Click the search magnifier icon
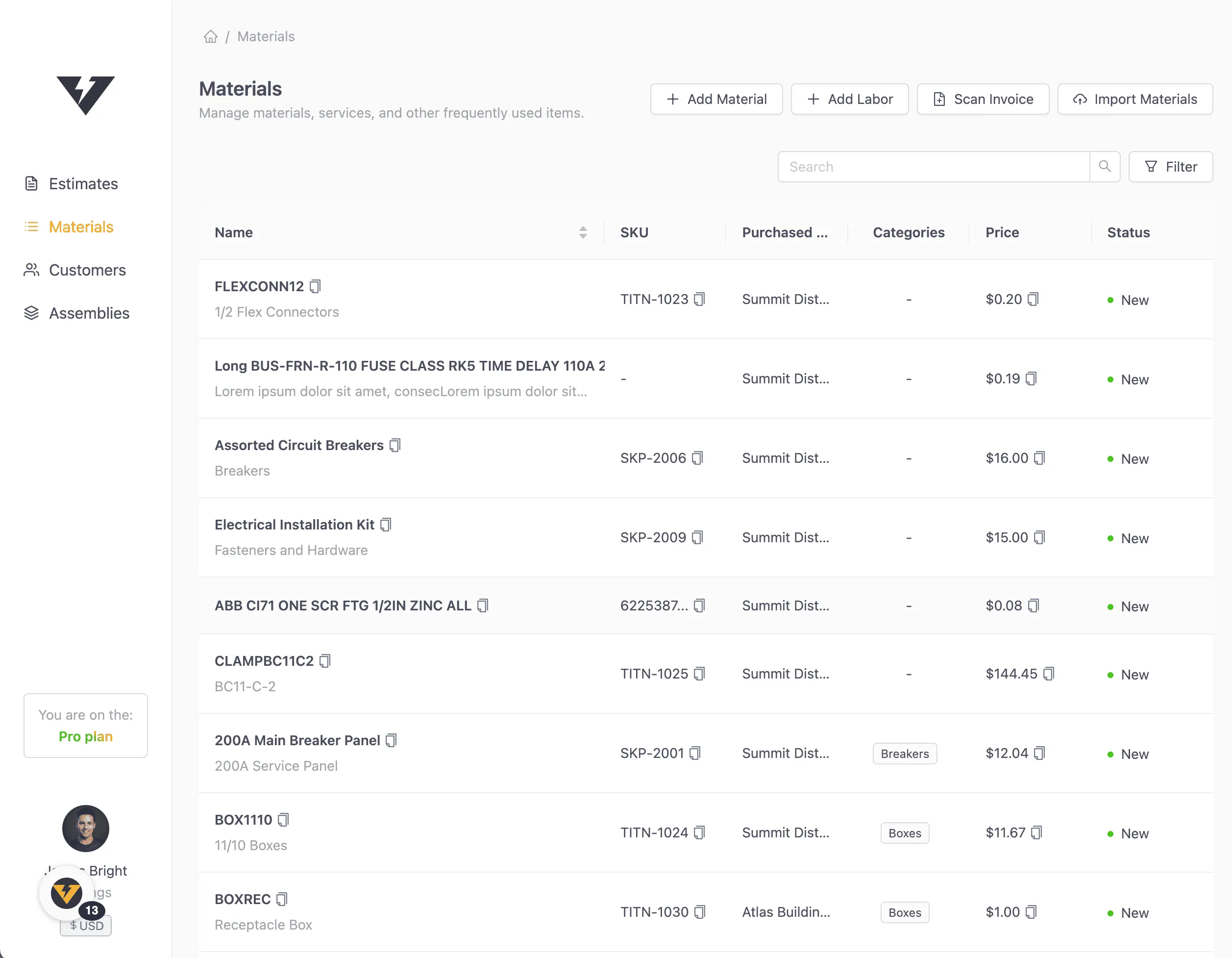The height and width of the screenshot is (958, 1232). [1105, 166]
